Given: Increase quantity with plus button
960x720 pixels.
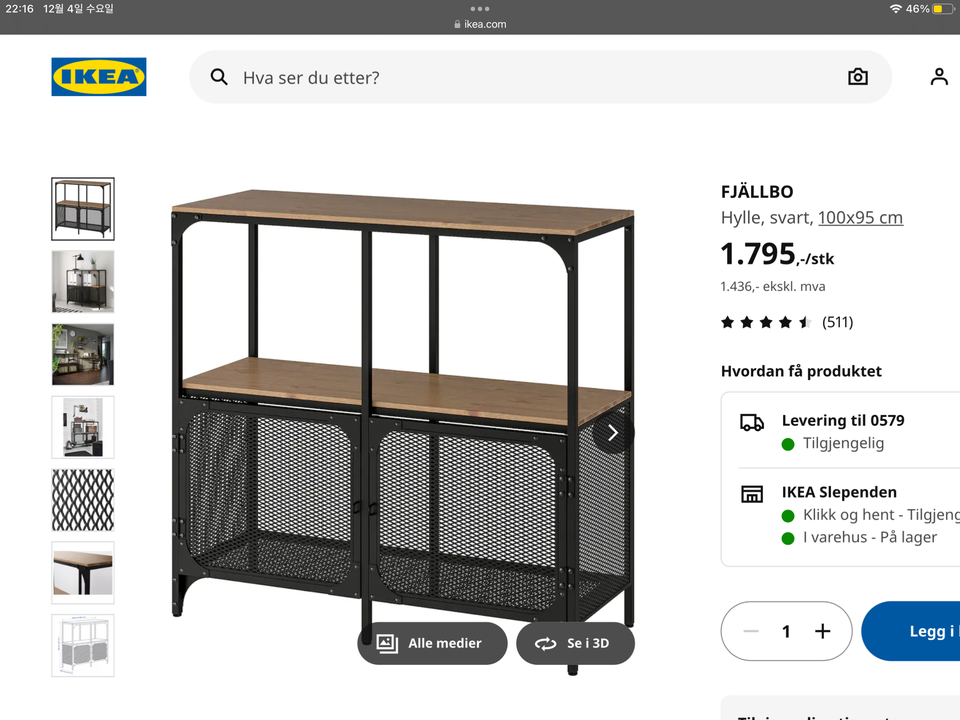Looking at the screenshot, I should tap(822, 631).
